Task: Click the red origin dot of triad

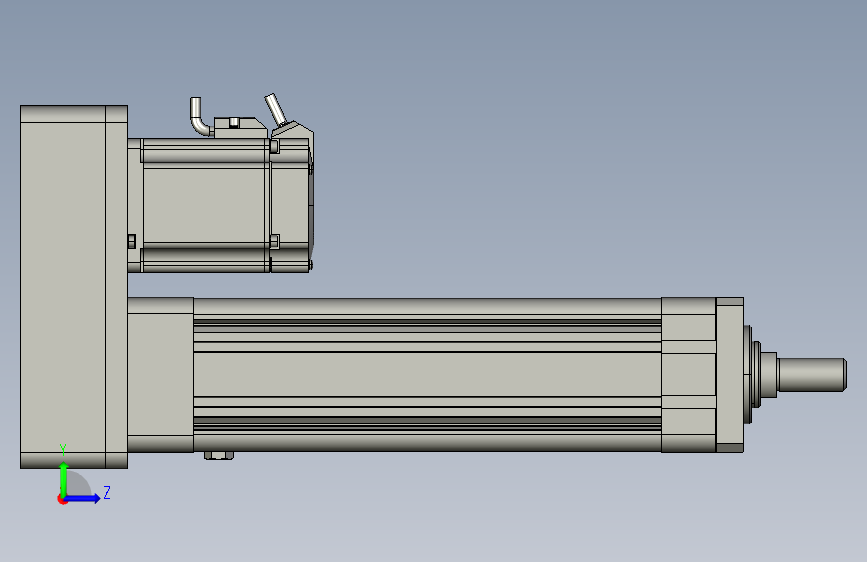Action: coord(62,499)
